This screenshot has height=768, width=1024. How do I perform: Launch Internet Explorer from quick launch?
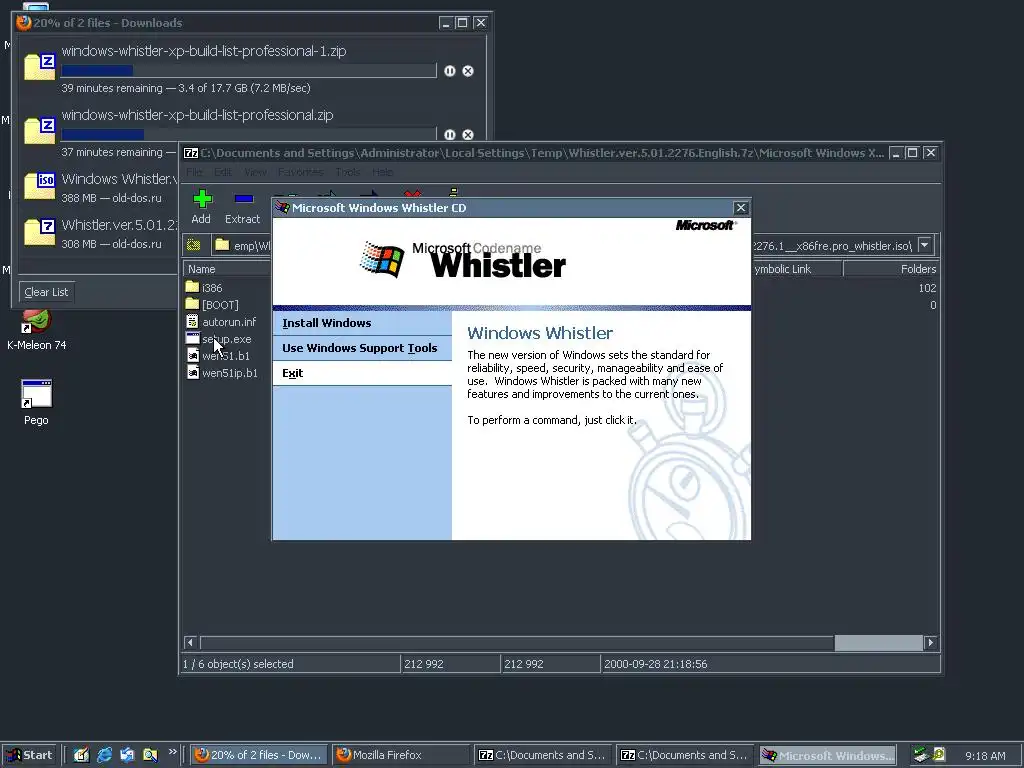104,755
